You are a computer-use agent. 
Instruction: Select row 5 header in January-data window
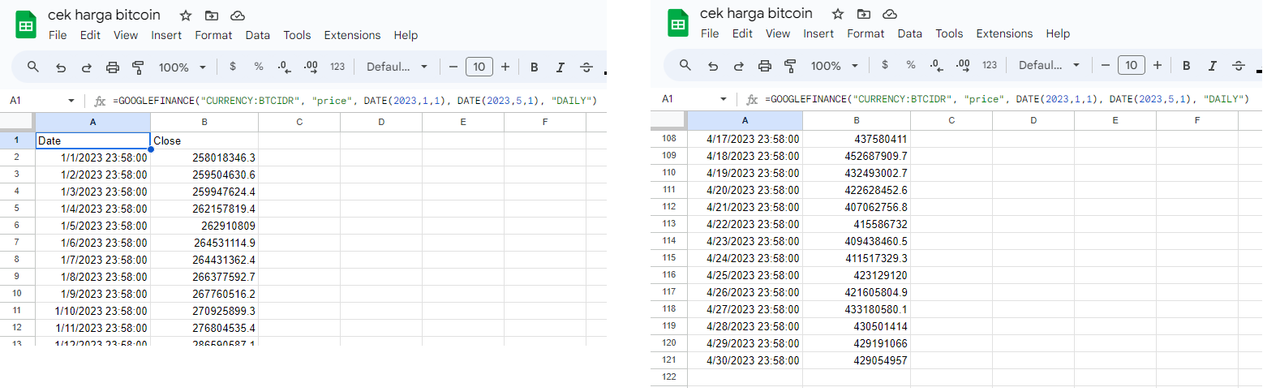pyautogui.click(x=17, y=208)
